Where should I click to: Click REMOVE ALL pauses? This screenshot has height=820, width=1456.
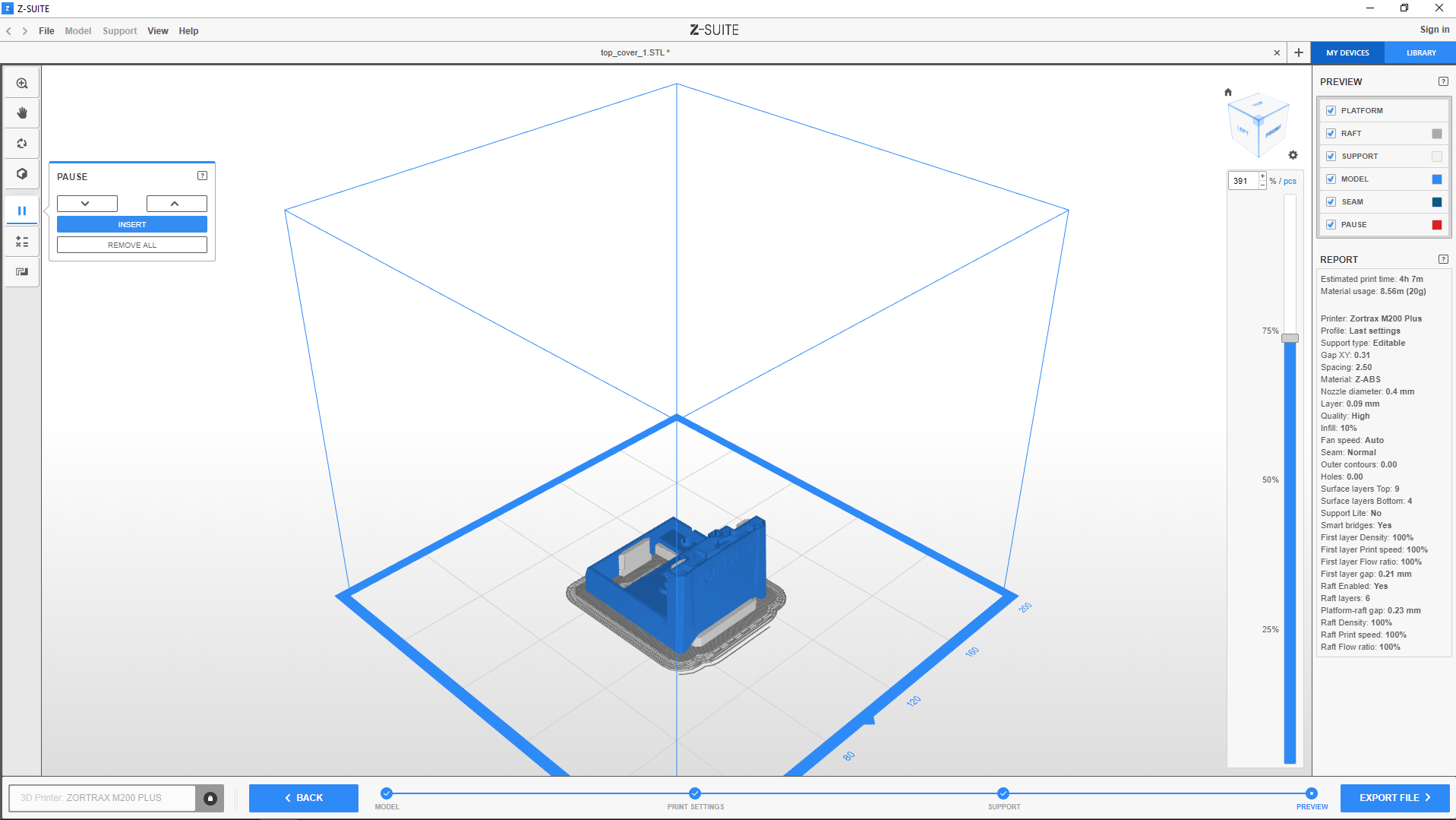[x=132, y=245]
